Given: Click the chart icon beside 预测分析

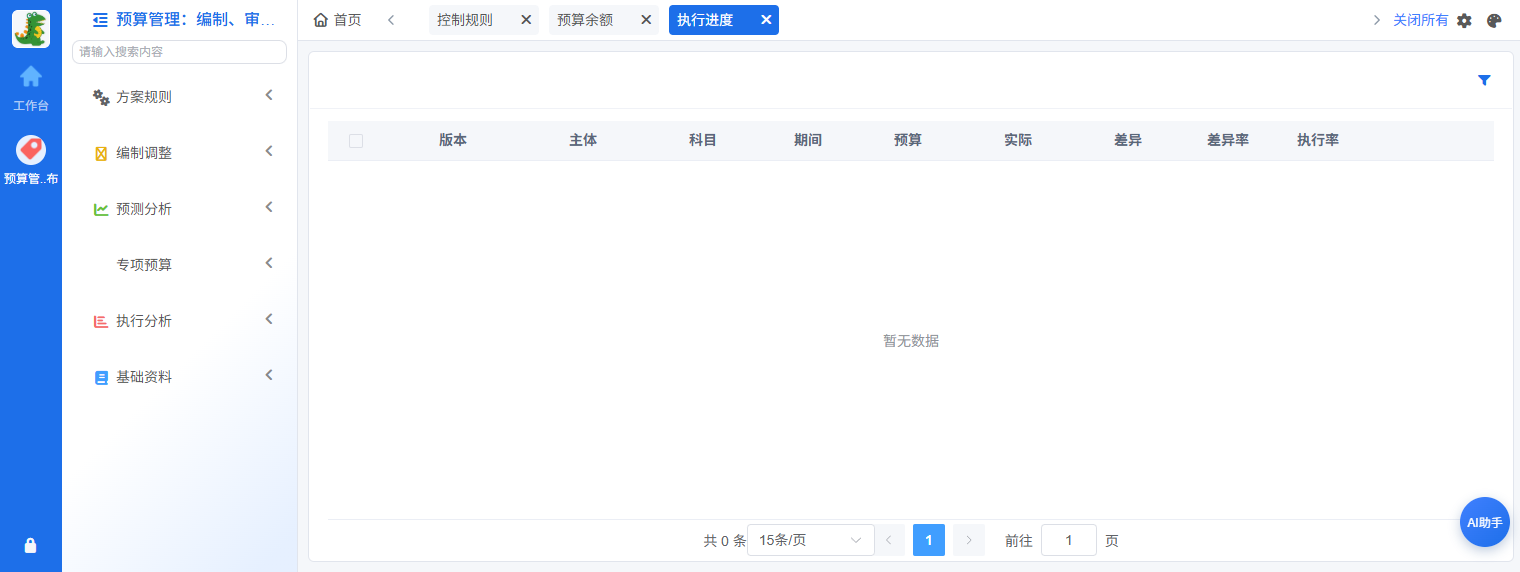Looking at the screenshot, I should [101, 209].
